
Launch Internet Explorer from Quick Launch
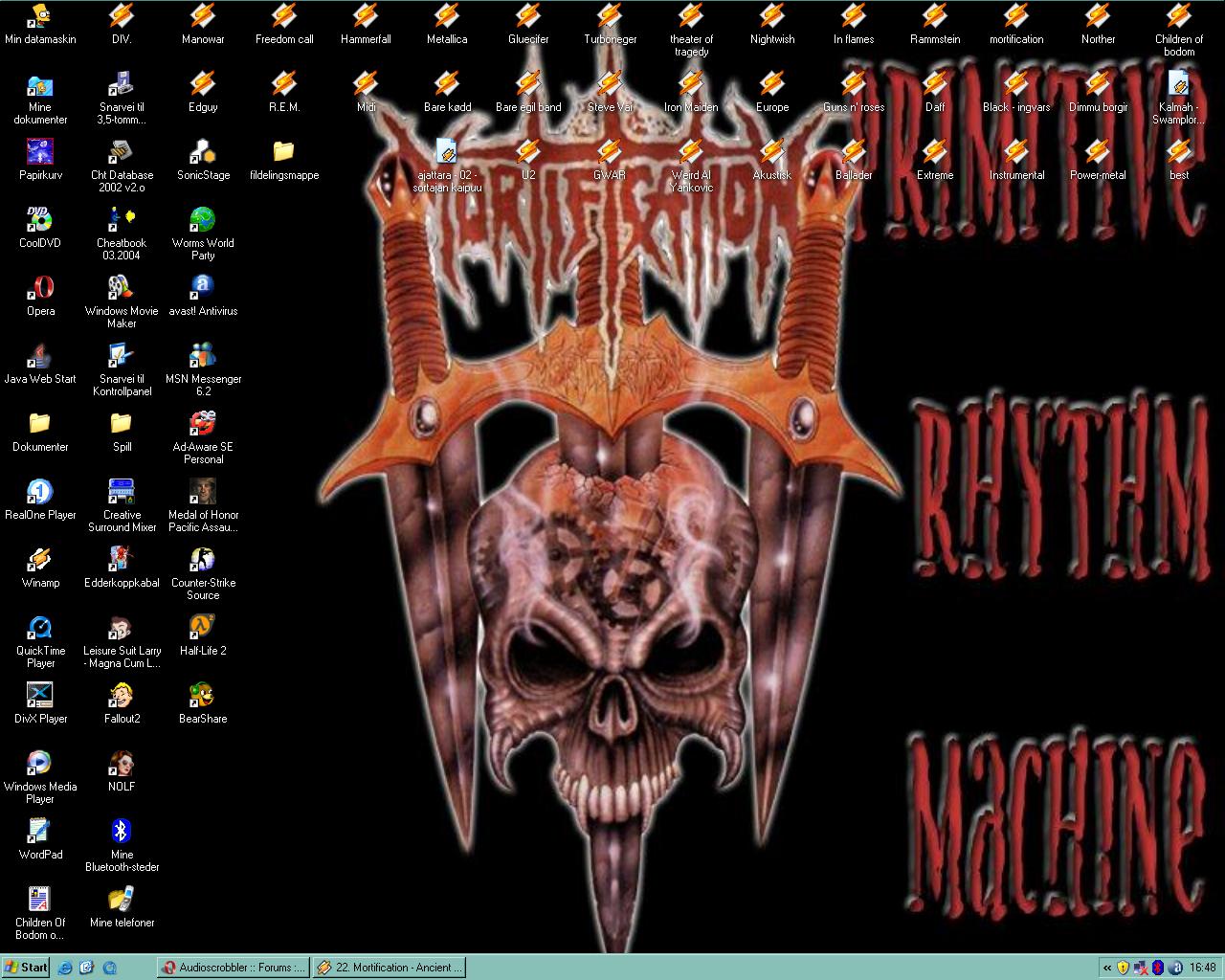(65, 968)
